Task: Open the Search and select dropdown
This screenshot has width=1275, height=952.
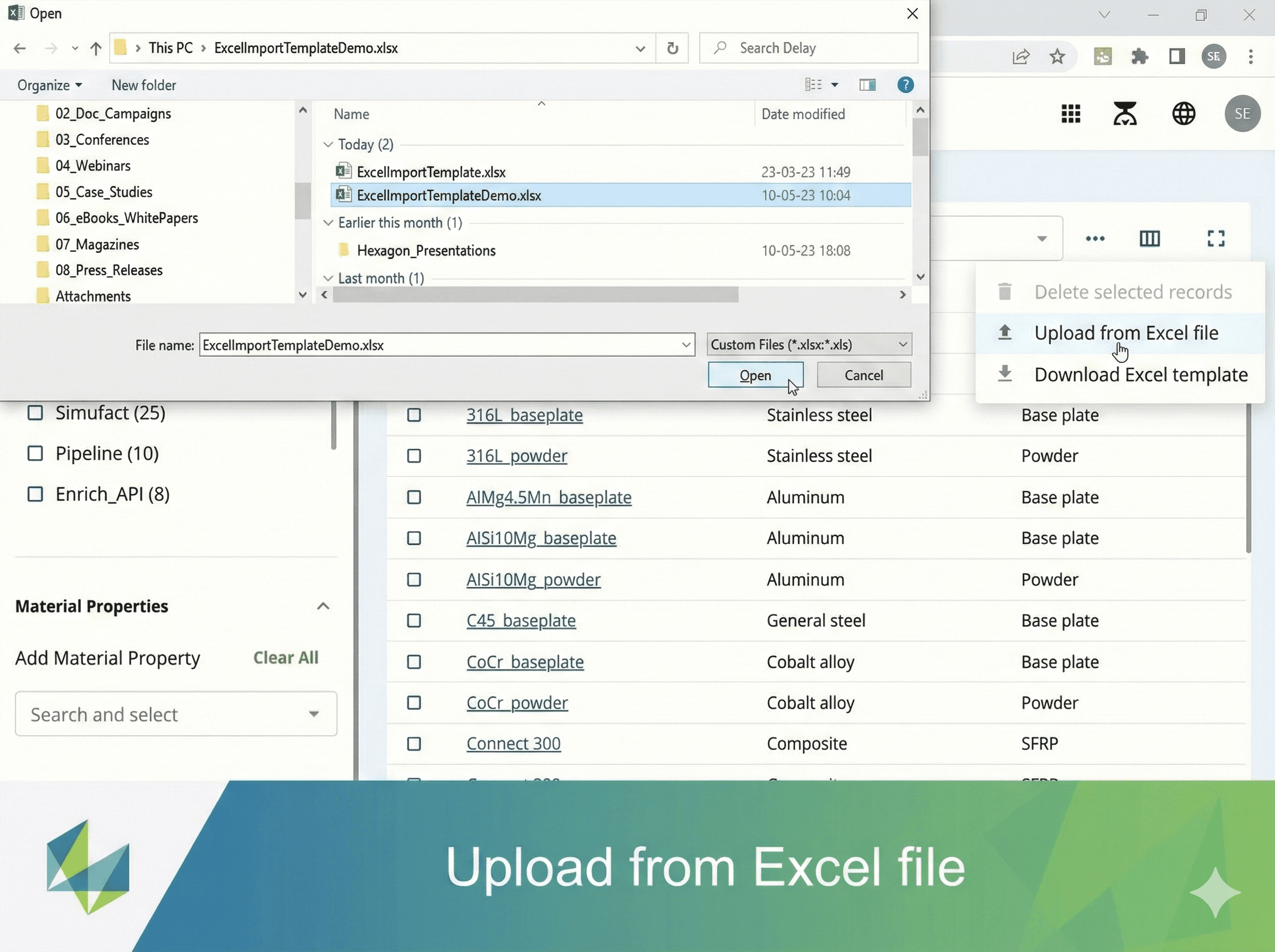Action: coord(176,714)
